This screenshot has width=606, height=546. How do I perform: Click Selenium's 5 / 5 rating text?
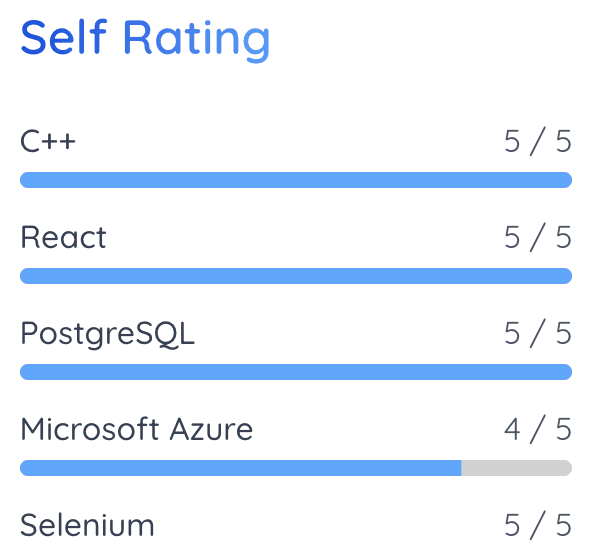pos(538,525)
